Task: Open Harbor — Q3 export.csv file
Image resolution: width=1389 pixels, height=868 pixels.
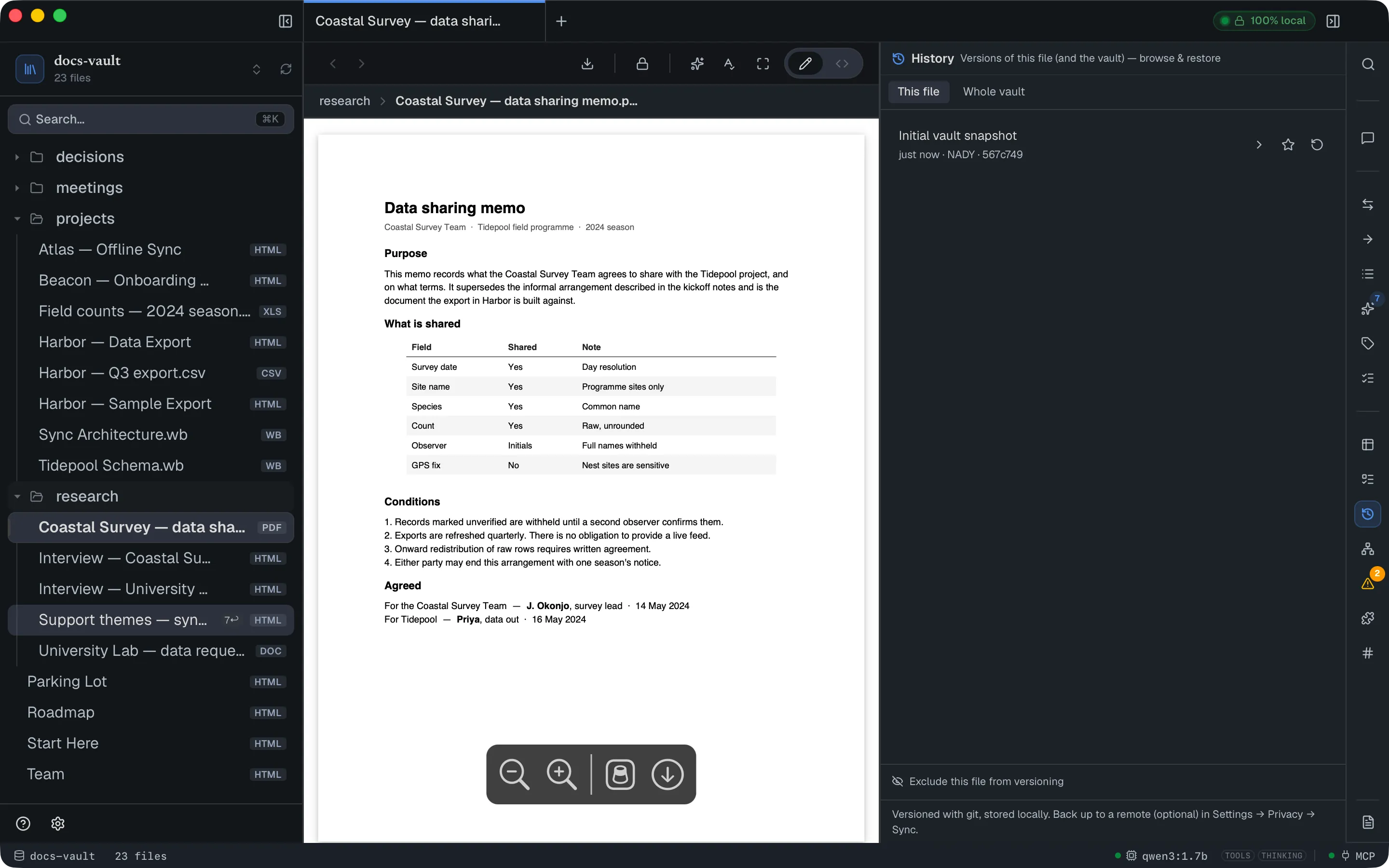Action: (x=151, y=373)
